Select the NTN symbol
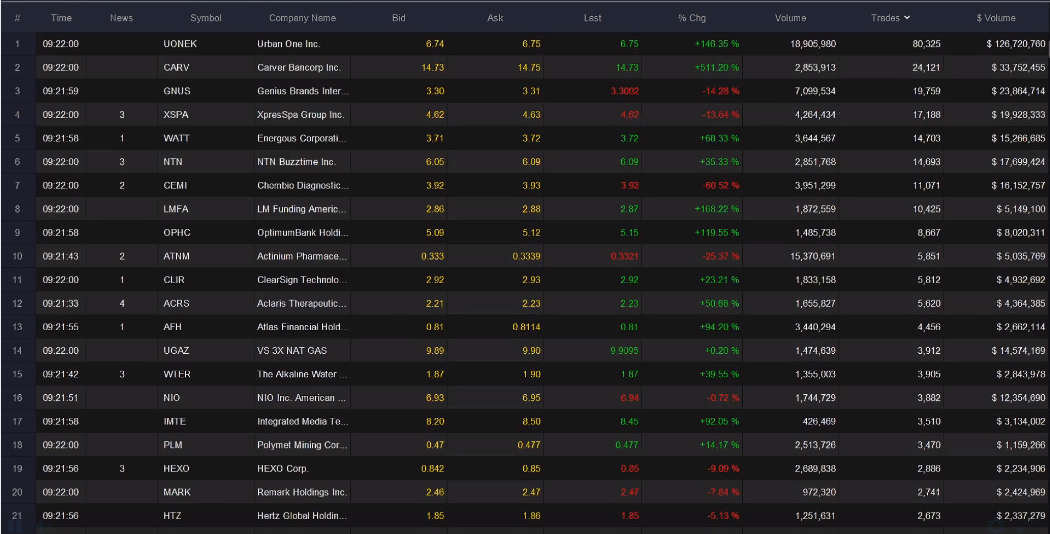Viewport: 1050px width, 534px height. 173,161
